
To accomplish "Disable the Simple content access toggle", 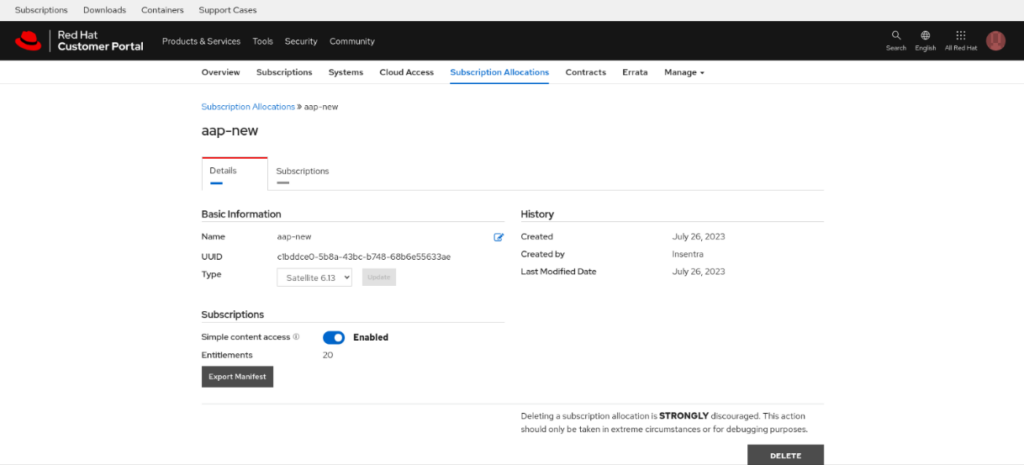I will [x=334, y=337].
